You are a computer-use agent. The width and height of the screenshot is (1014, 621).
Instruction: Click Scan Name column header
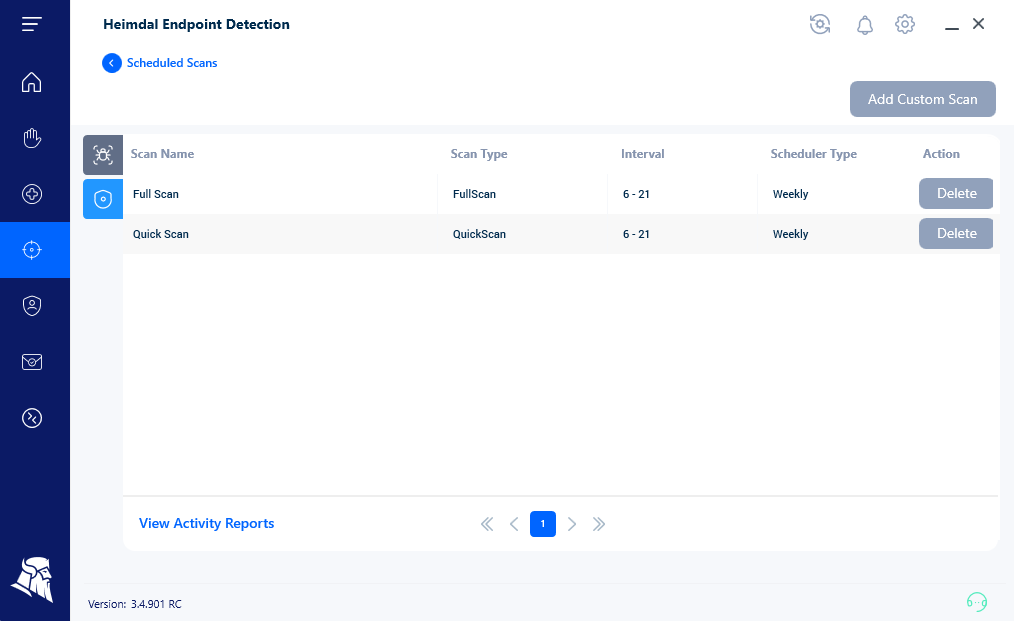[162, 154]
